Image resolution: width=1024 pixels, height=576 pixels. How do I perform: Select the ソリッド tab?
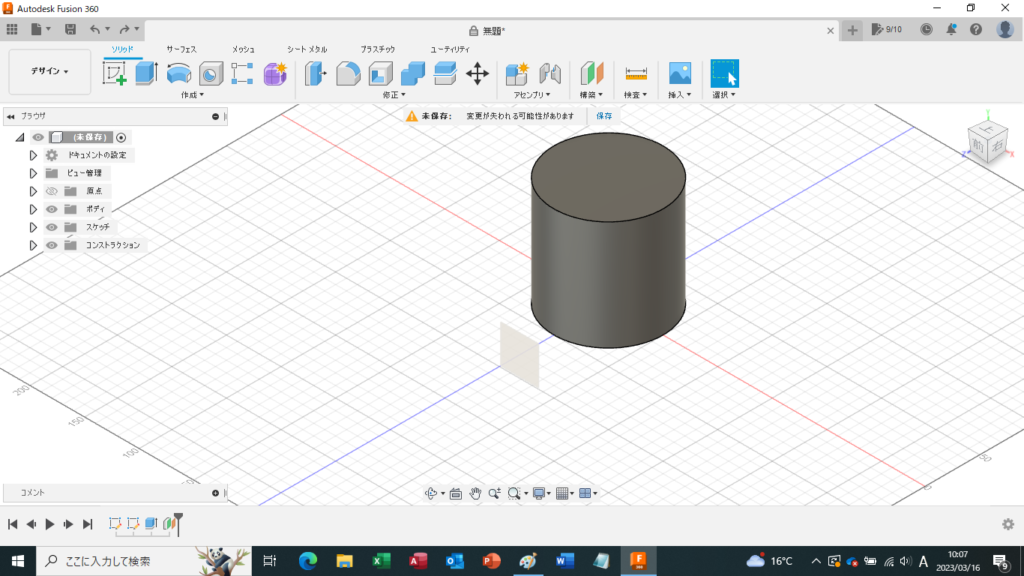[122, 50]
